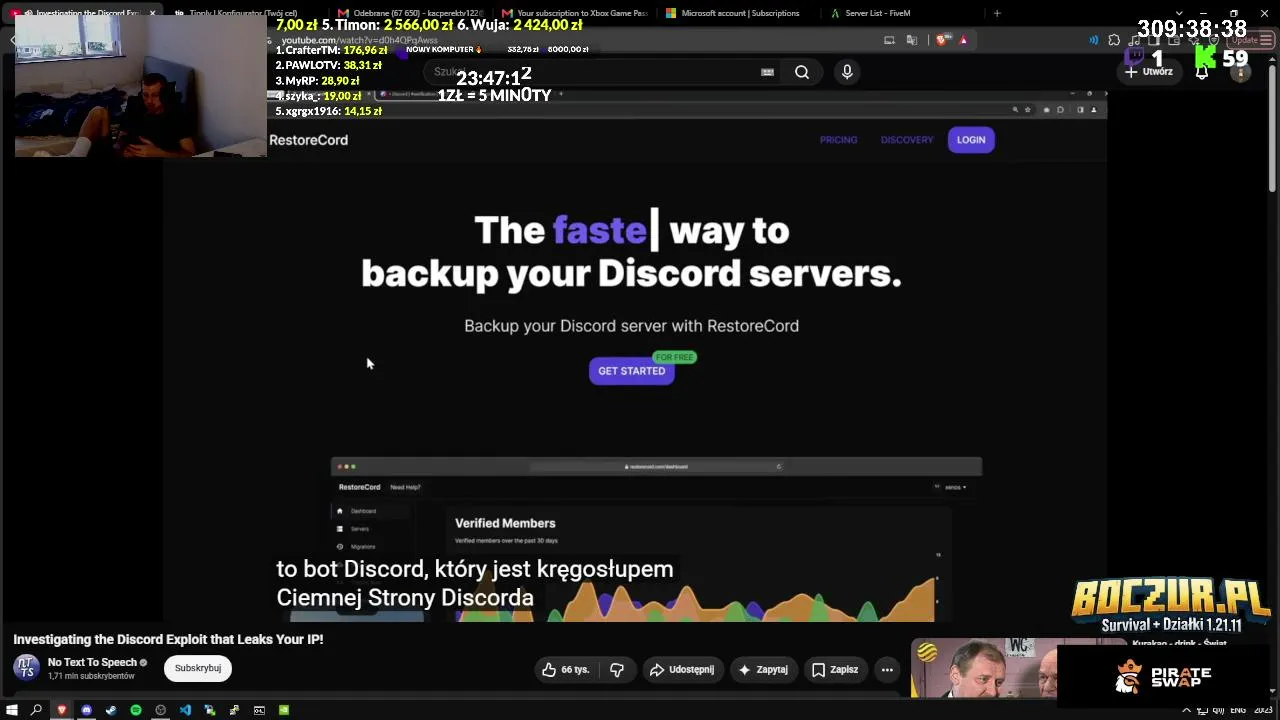The height and width of the screenshot is (720, 1280).
Task: Open the YouTube account avatar menu
Action: click(x=1240, y=72)
